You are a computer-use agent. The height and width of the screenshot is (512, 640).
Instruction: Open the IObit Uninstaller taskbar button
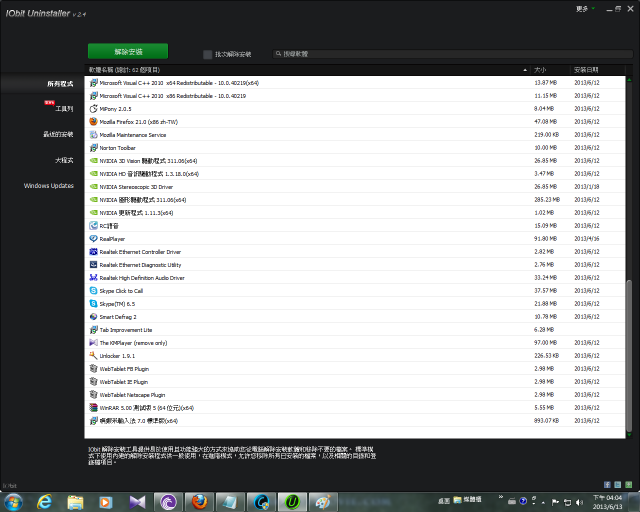pos(292,502)
